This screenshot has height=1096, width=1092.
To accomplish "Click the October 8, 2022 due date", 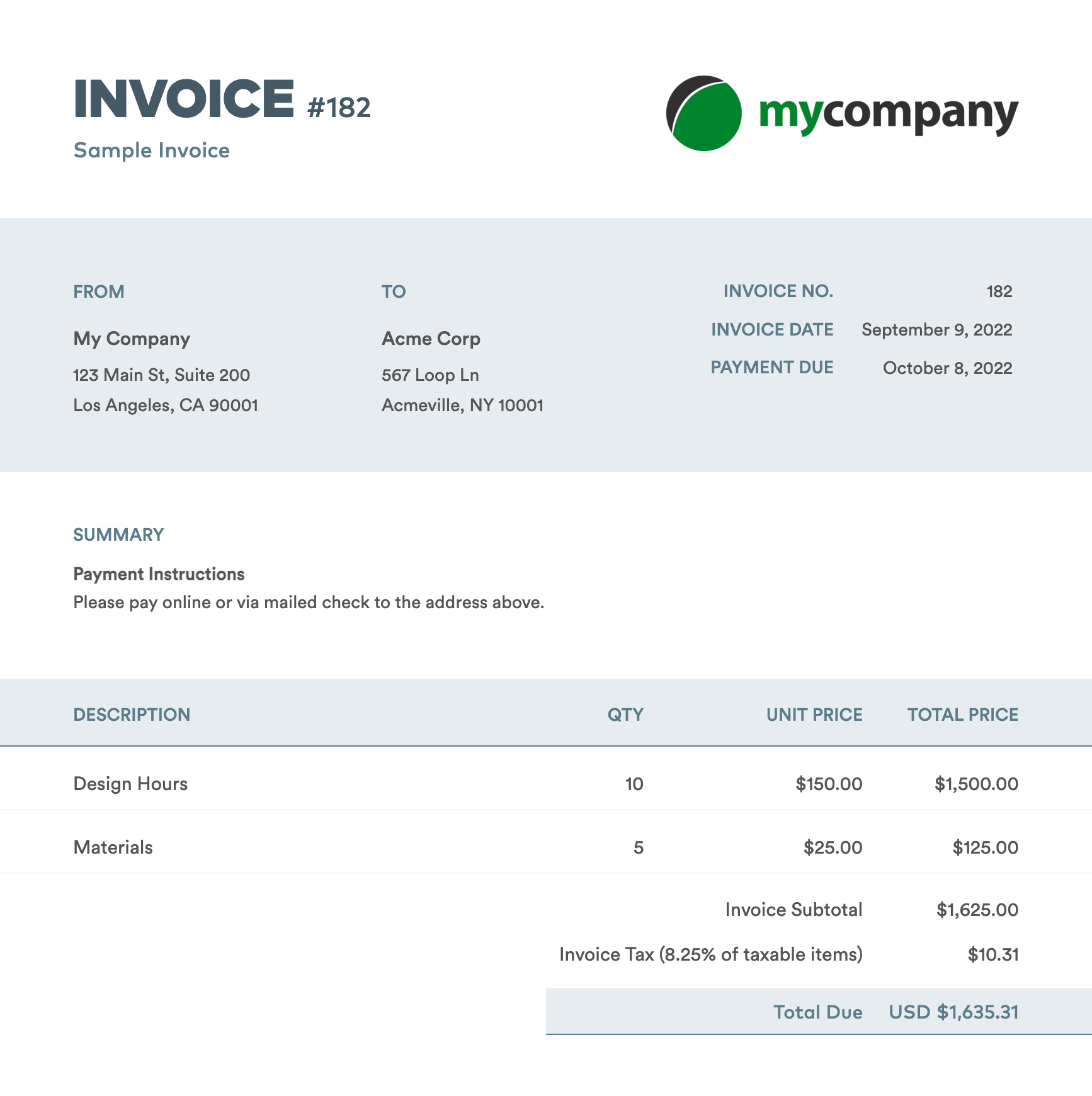I will tap(947, 368).
